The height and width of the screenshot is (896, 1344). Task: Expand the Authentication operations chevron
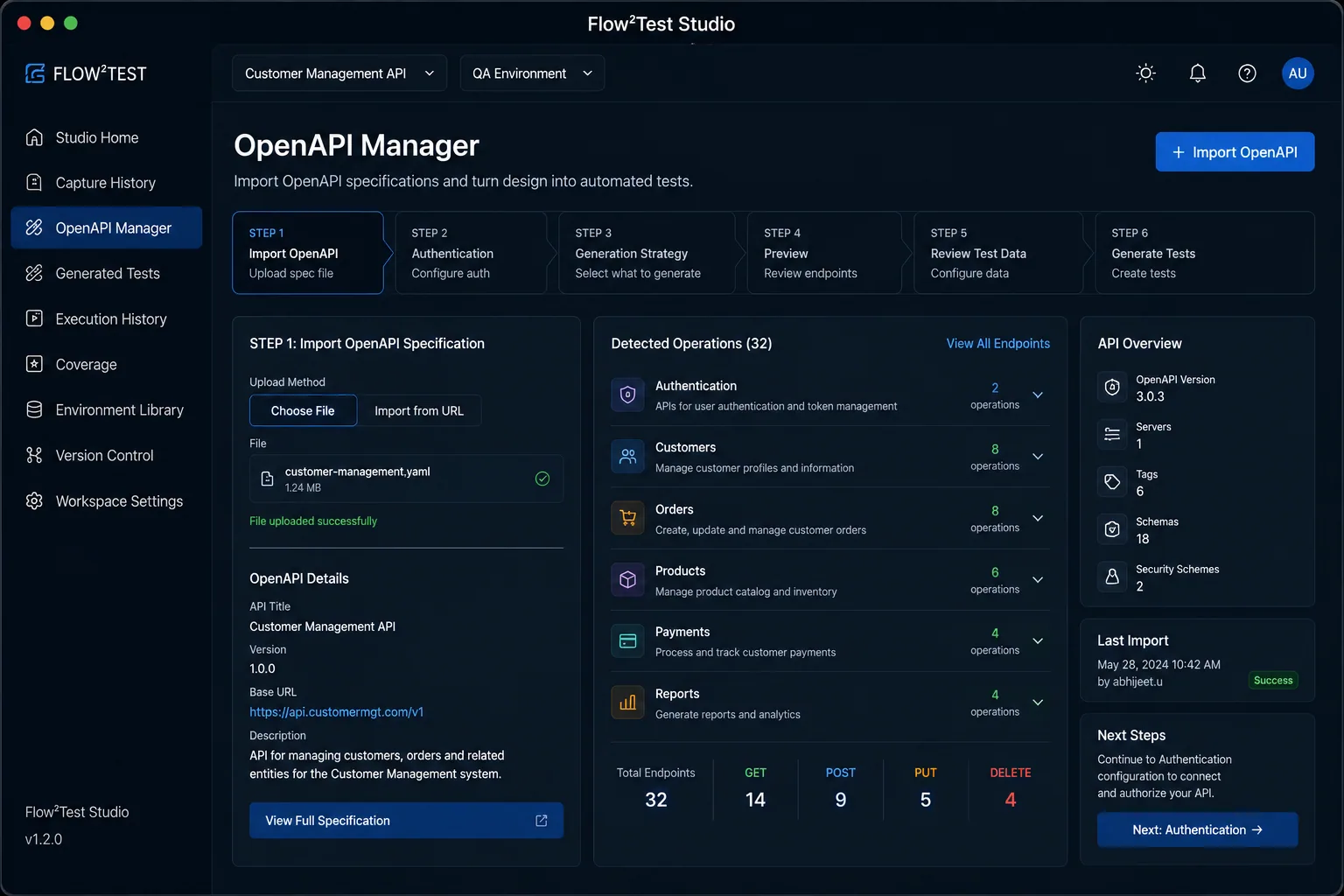click(x=1038, y=395)
